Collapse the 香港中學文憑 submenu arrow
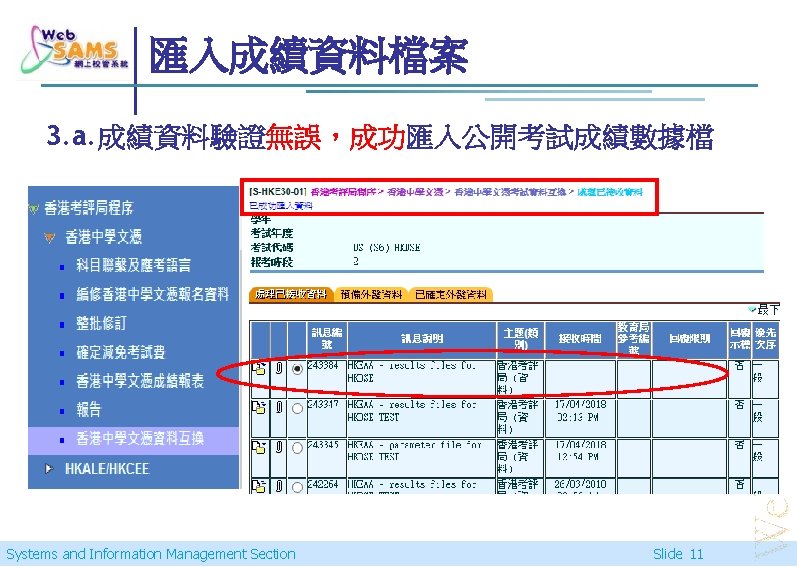 pyautogui.click(x=49, y=237)
